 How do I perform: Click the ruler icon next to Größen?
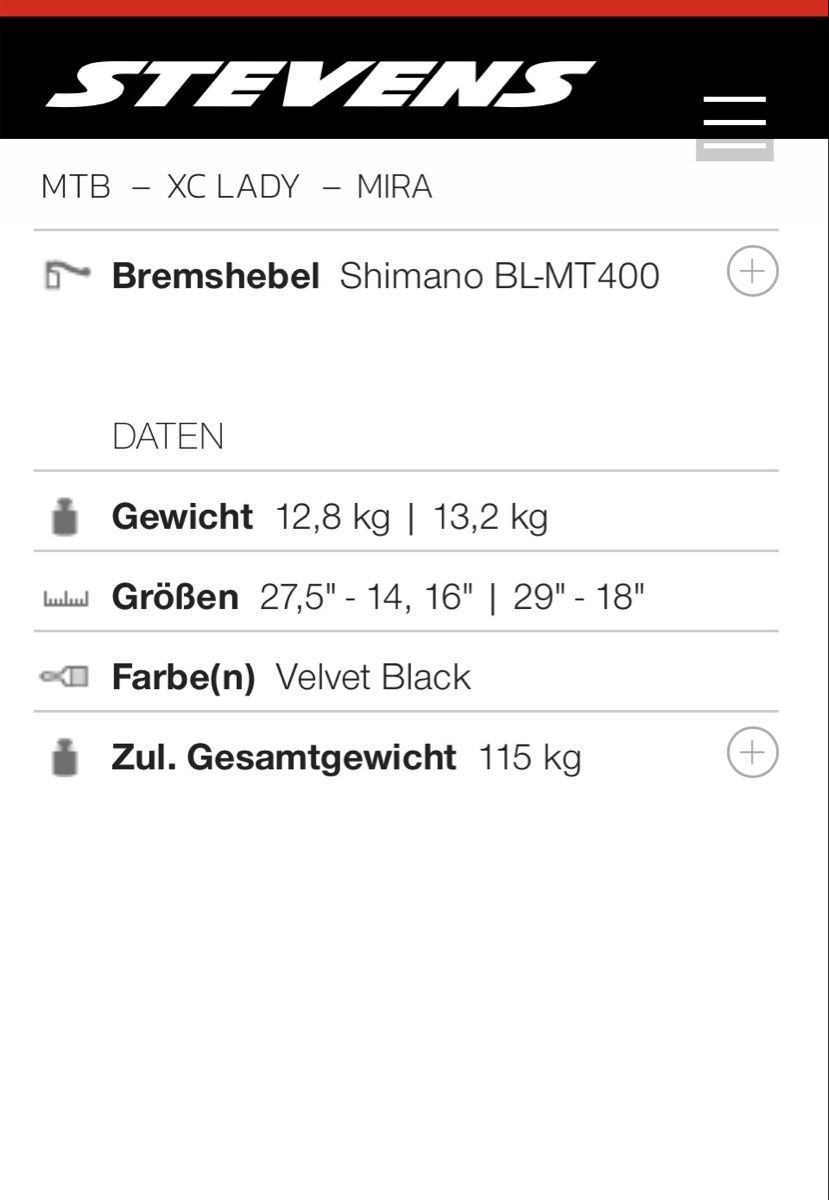coord(66,599)
